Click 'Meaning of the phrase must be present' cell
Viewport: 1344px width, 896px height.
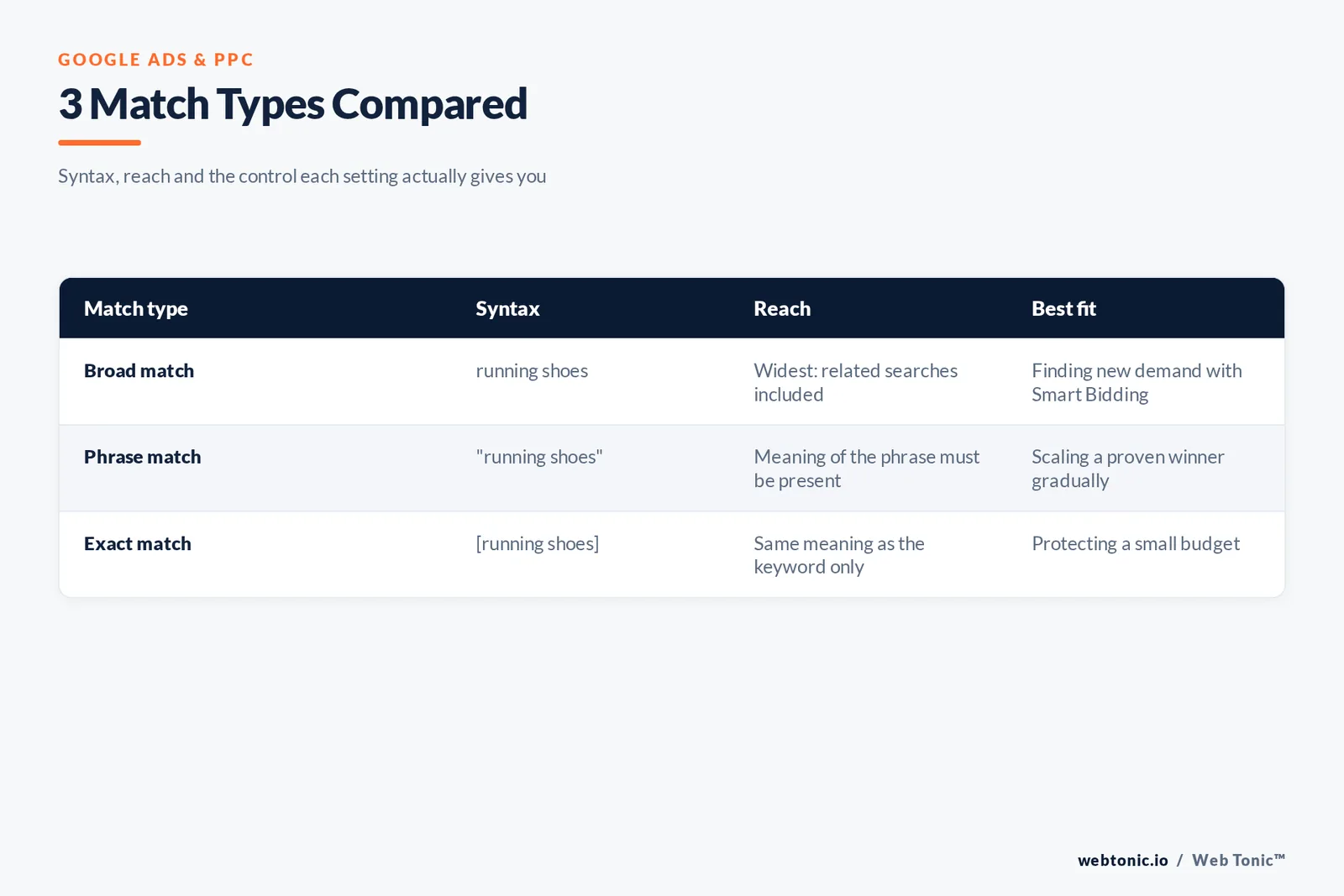866,469
